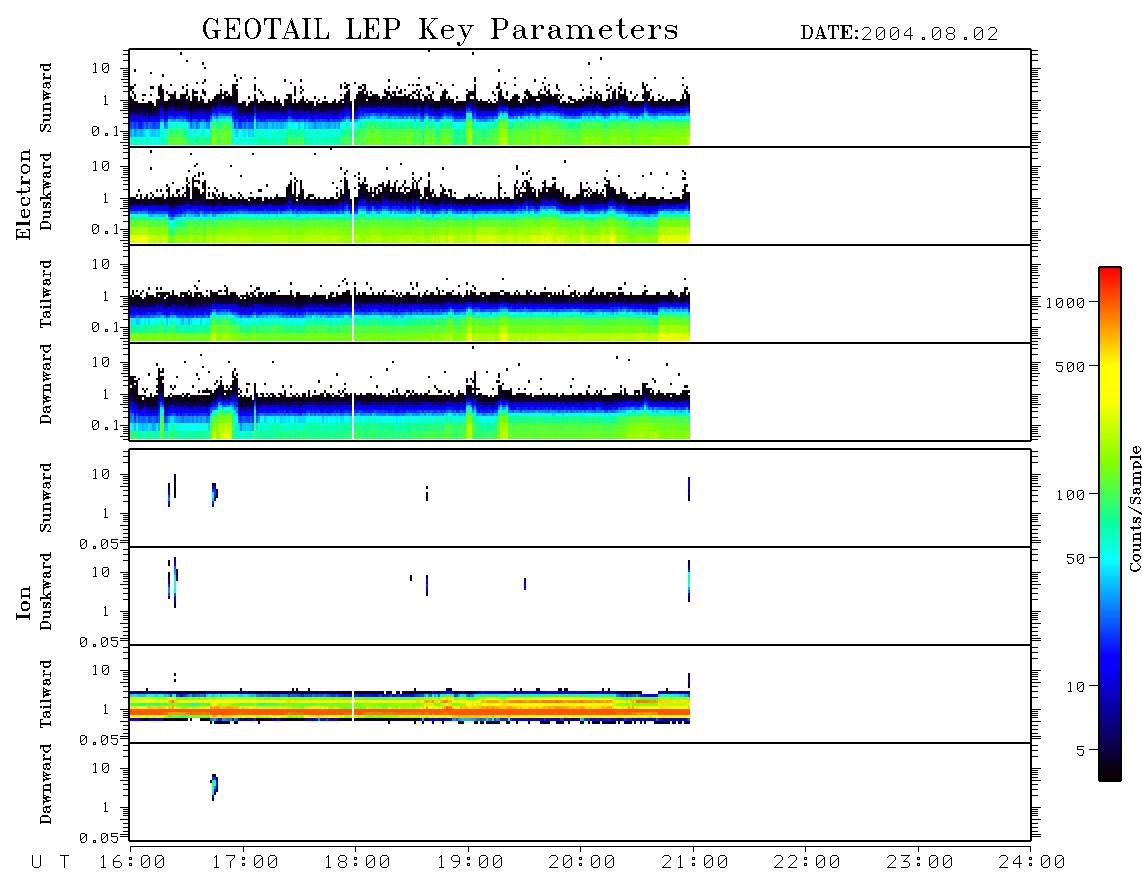Click the 17:00 time tick label

coord(245,863)
